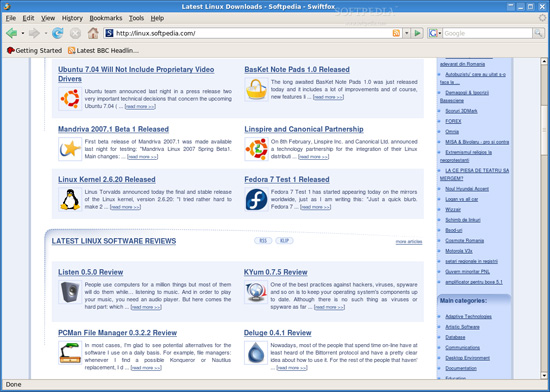This screenshot has width=550, height=392.
Task: Click the Fedora logo icon
Action: (x=256, y=199)
